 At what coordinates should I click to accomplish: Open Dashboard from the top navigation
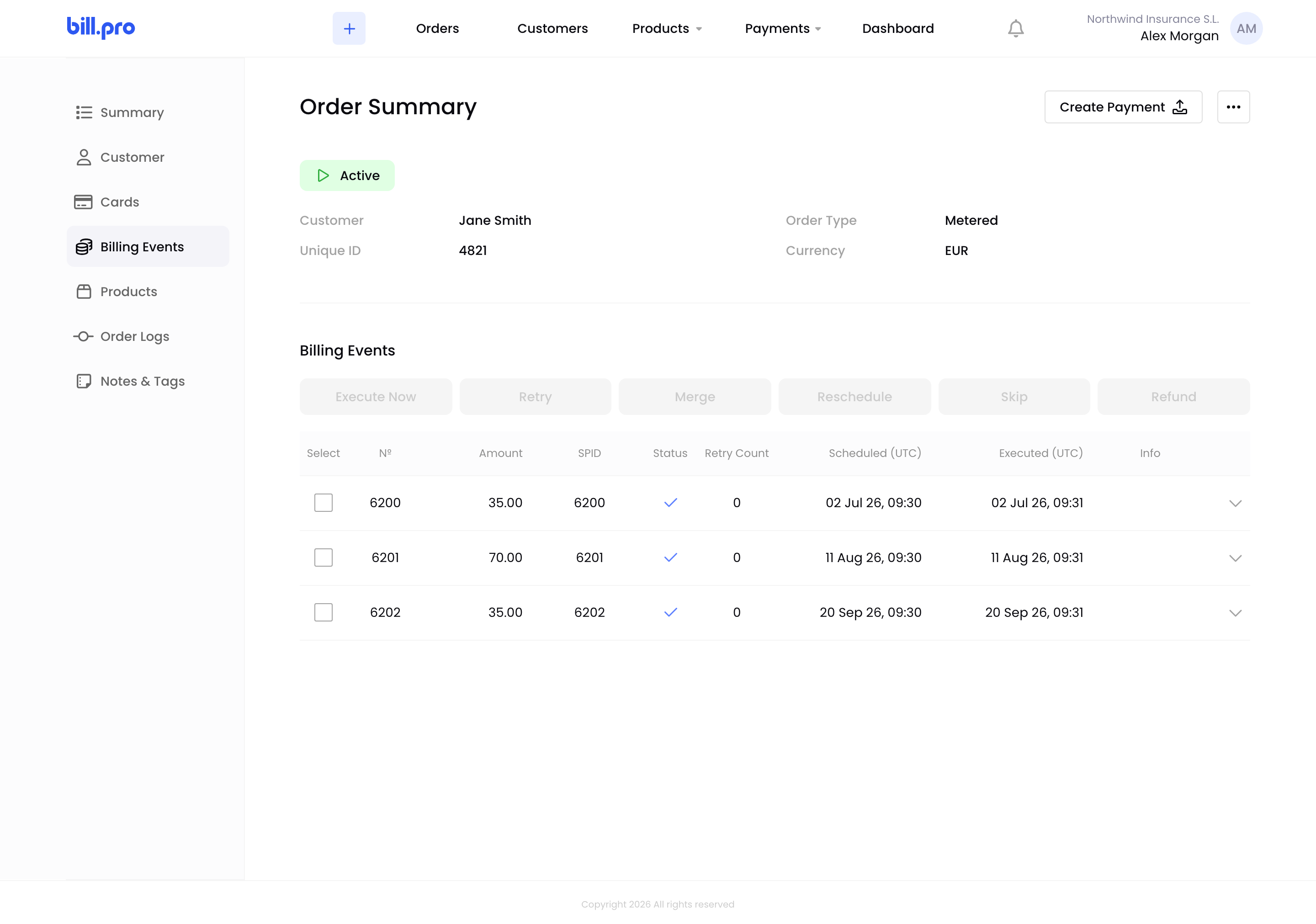click(x=898, y=29)
